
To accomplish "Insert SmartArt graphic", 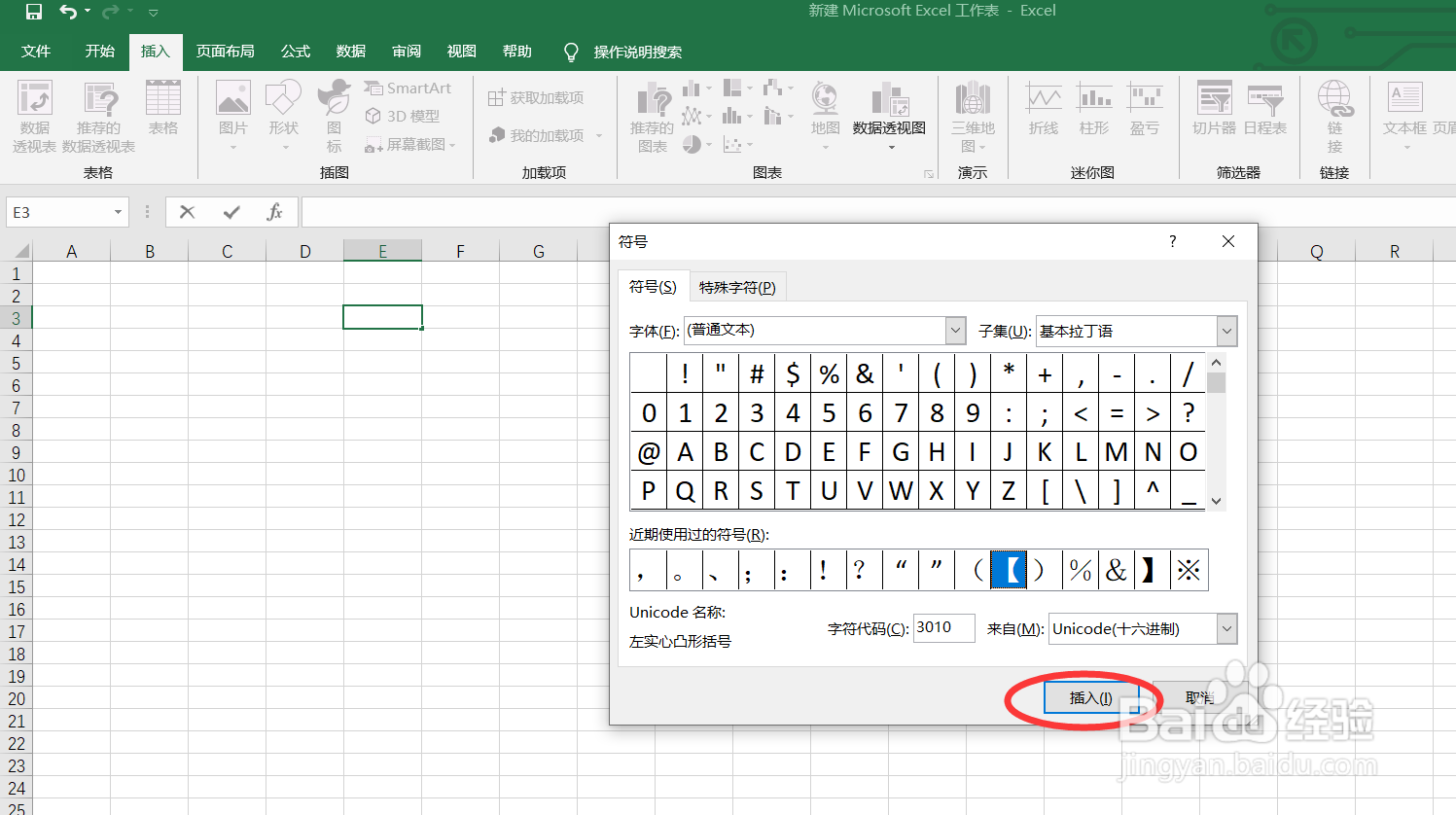I will (x=408, y=88).
